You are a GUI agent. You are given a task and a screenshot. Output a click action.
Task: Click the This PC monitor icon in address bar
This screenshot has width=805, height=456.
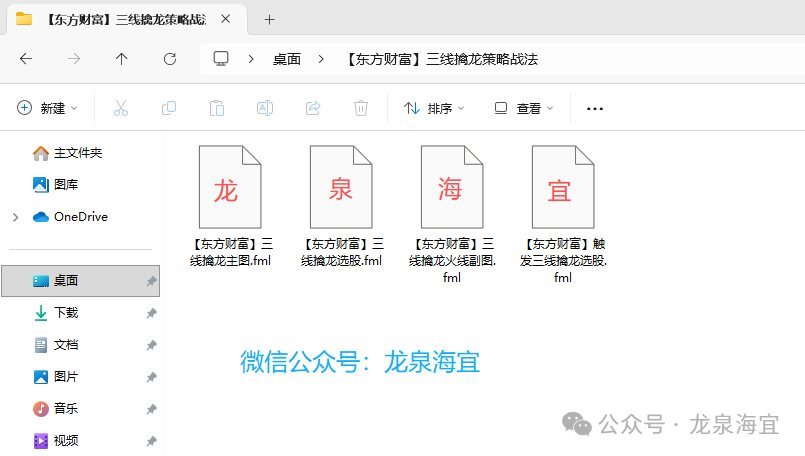click(221, 59)
